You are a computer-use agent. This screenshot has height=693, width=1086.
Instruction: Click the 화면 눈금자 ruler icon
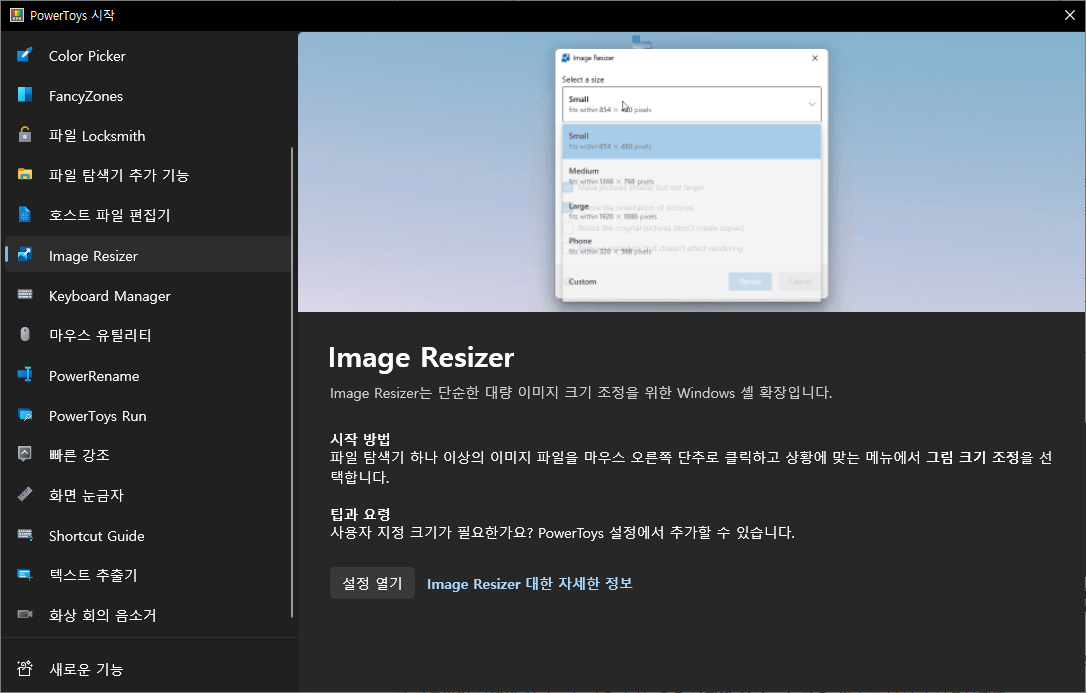pos(25,494)
